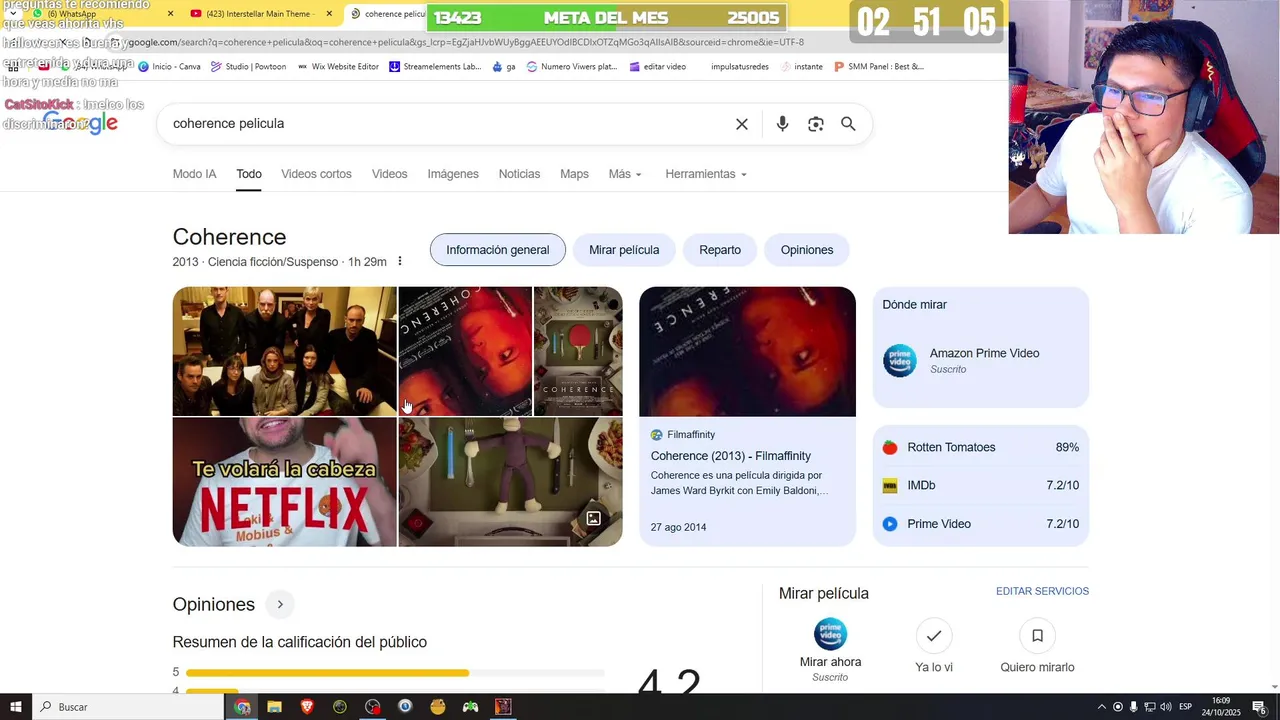Click the IMDb logo icon

[890, 486]
